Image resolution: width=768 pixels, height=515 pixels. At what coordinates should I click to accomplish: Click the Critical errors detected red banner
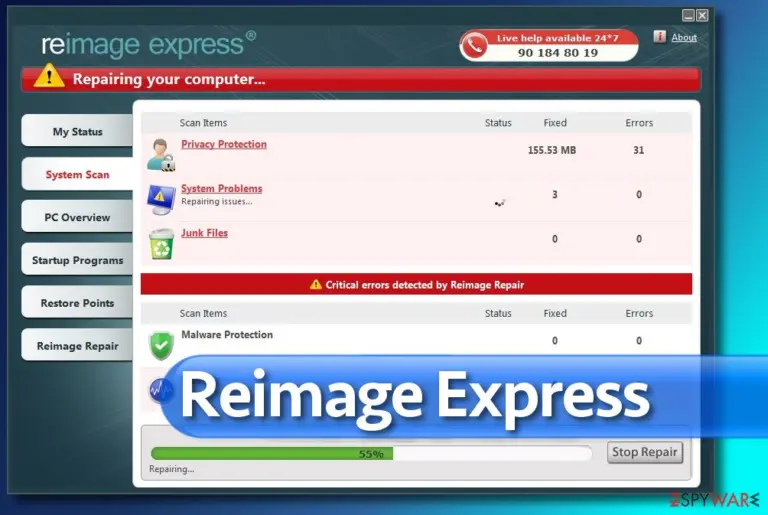tap(416, 284)
